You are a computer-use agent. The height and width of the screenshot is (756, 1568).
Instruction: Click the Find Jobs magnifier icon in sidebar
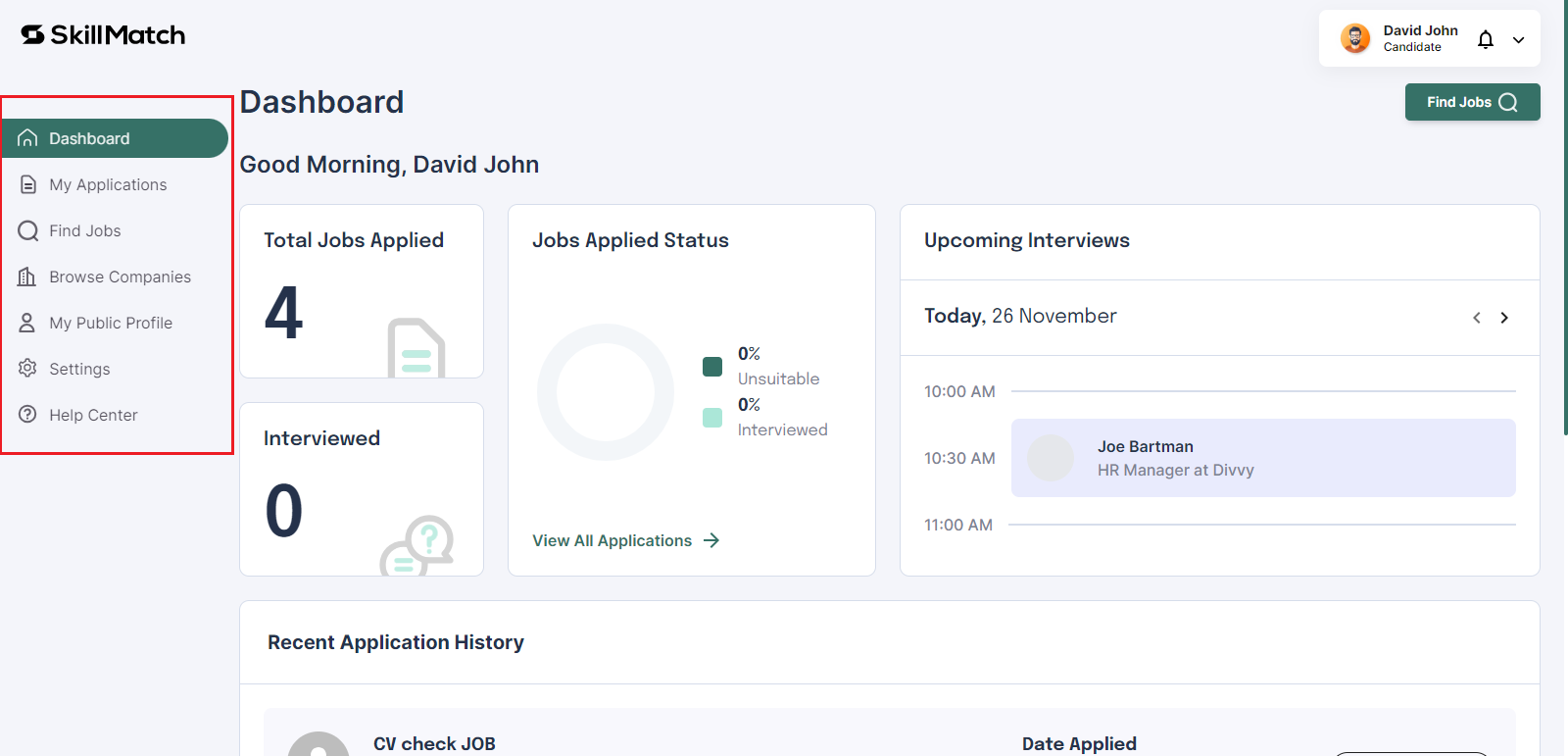[x=28, y=230]
